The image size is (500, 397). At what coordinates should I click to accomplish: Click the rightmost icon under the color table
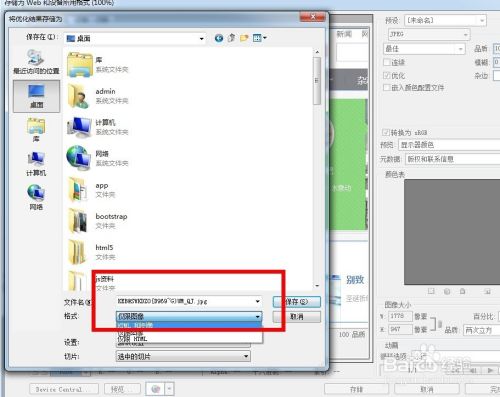pyautogui.click(x=487, y=291)
